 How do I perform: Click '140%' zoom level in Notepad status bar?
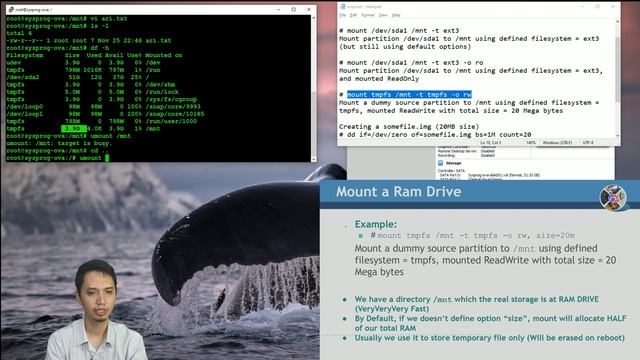point(531,143)
